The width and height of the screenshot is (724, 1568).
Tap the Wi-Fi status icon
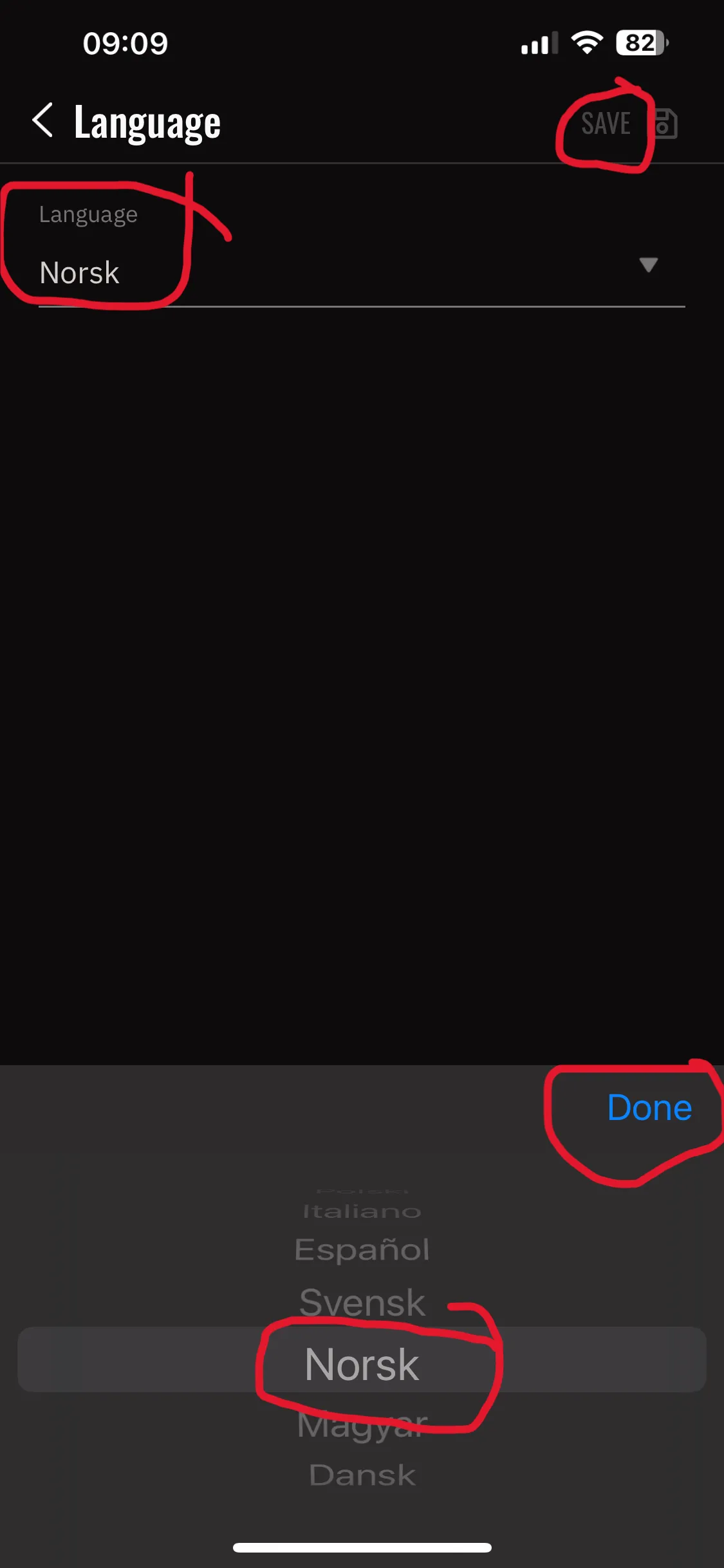pos(587,43)
